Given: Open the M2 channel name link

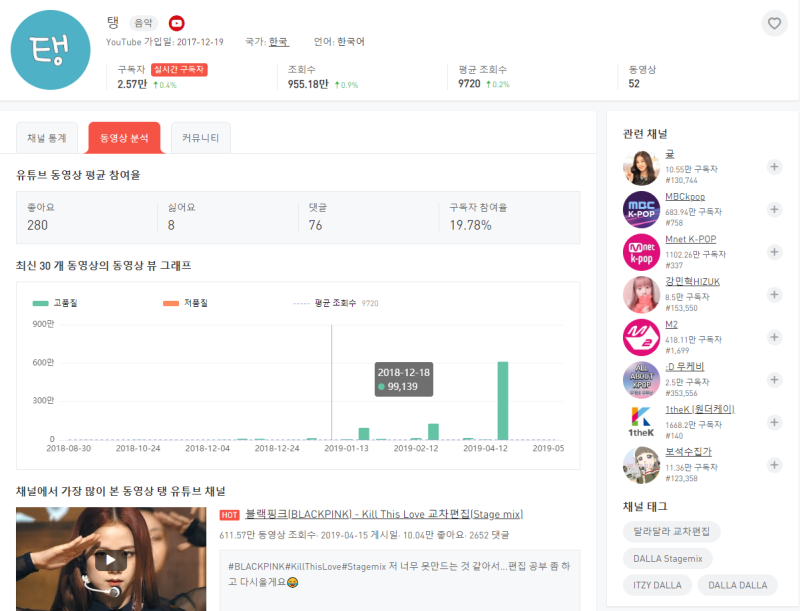Looking at the screenshot, I should click(x=671, y=324).
